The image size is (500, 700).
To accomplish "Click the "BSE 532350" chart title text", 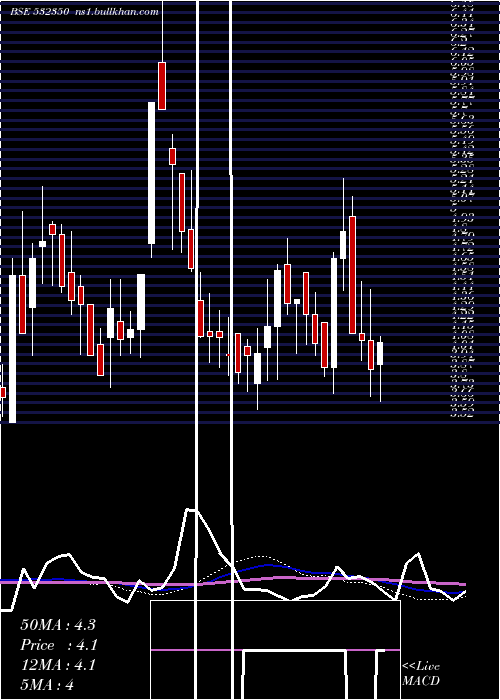I will click(40, 12).
